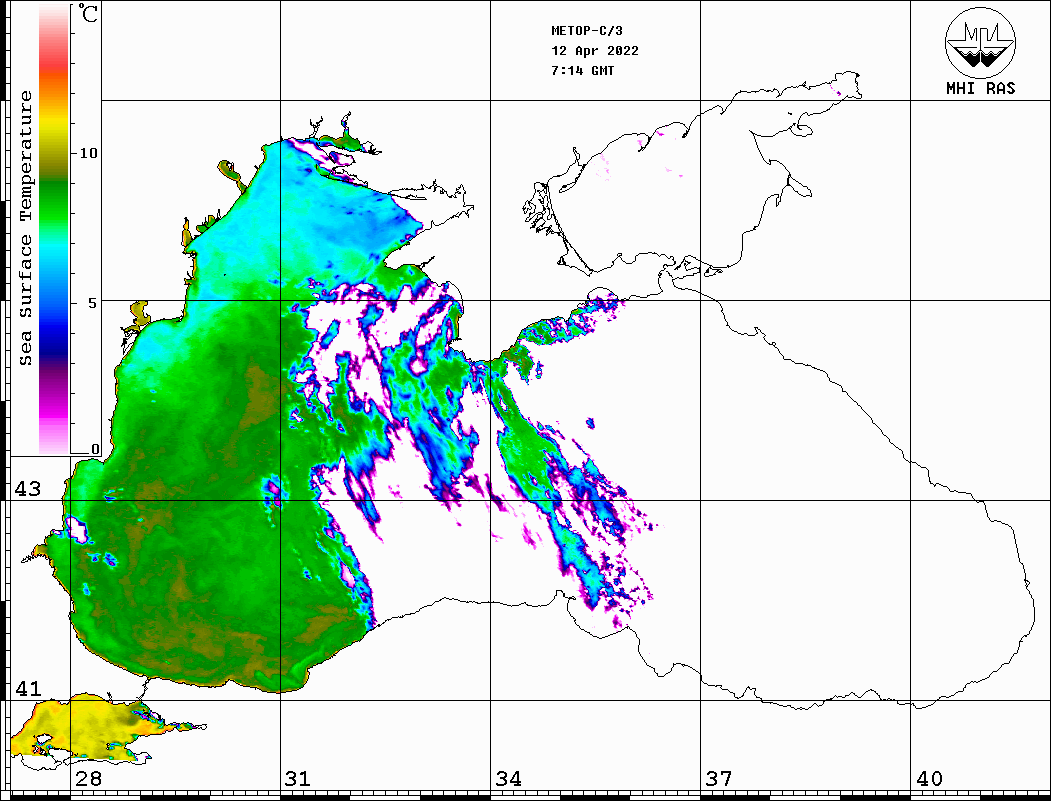Click the MHI RAS logo emblem
The height and width of the screenshot is (801, 1051).
pyautogui.click(x=980, y=42)
